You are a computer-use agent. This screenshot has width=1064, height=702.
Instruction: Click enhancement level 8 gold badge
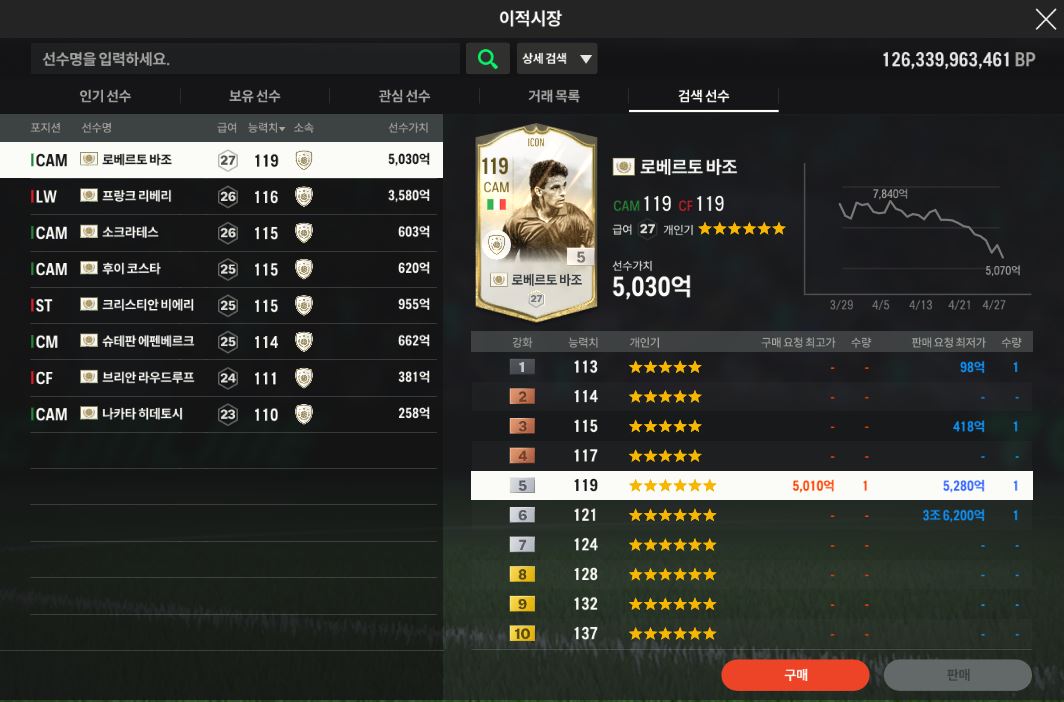[x=522, y=574]
